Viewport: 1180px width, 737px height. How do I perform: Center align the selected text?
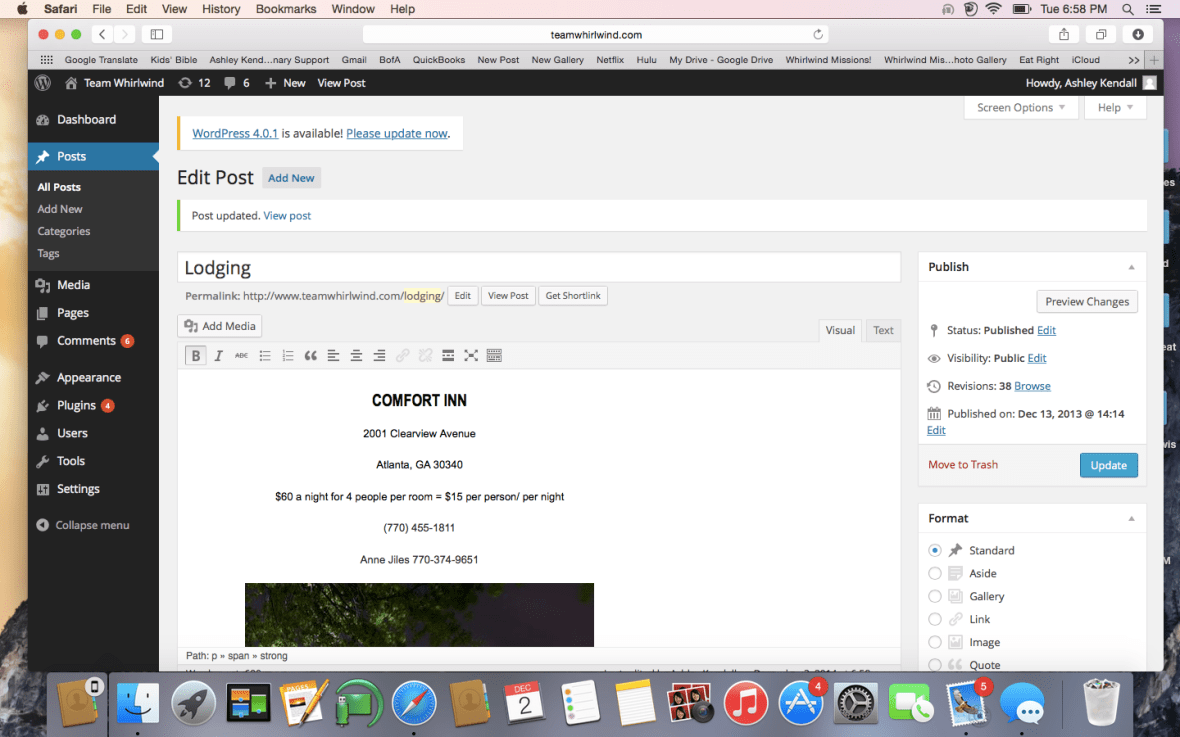tap(356, 355)
